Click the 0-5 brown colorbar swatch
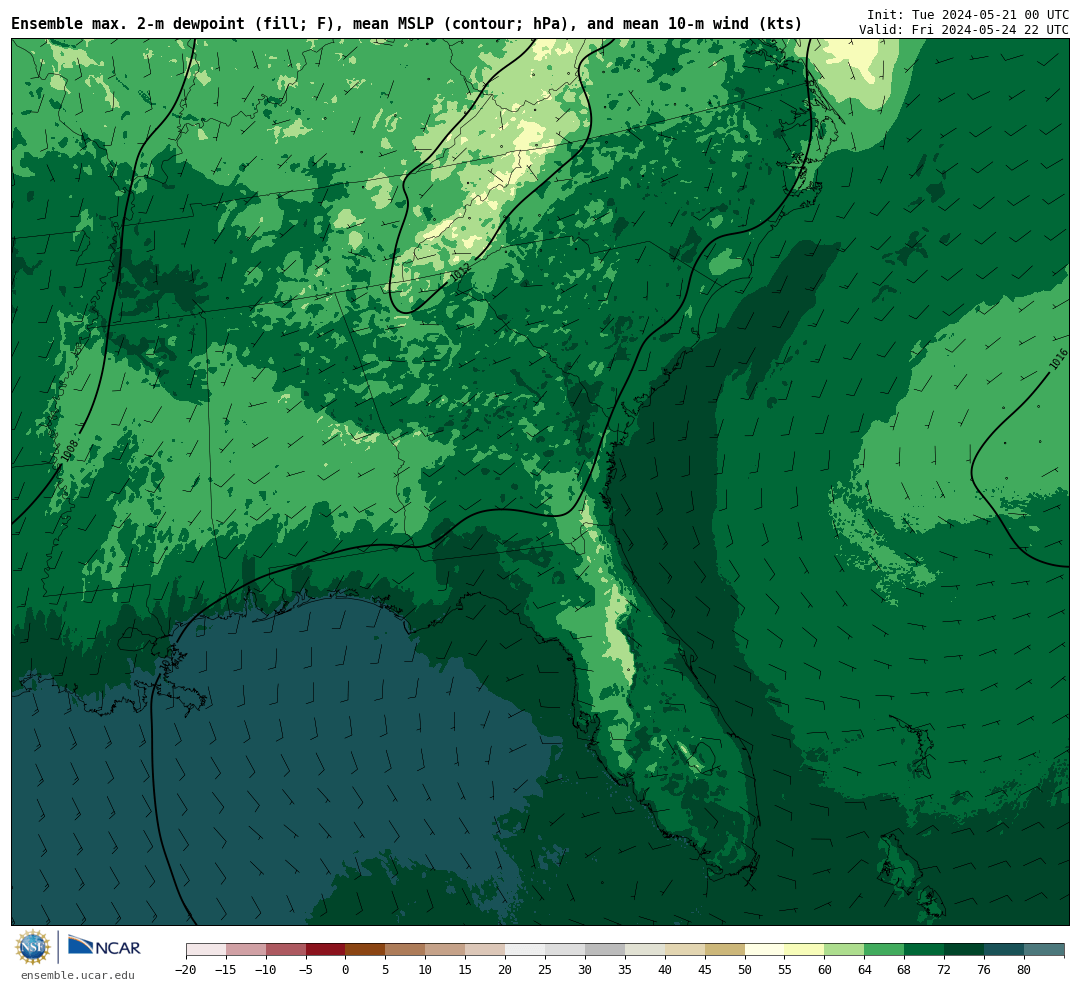 [365, 950]
